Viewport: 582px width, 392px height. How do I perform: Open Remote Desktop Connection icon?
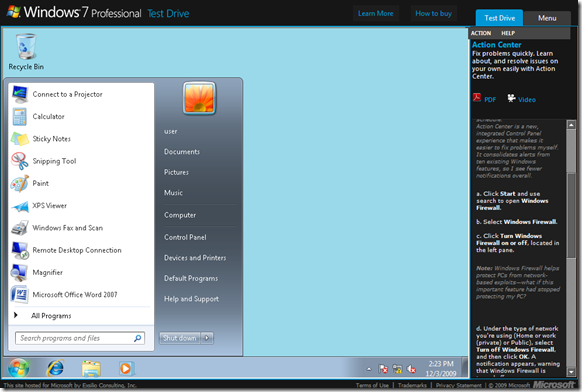click(20, 250)
